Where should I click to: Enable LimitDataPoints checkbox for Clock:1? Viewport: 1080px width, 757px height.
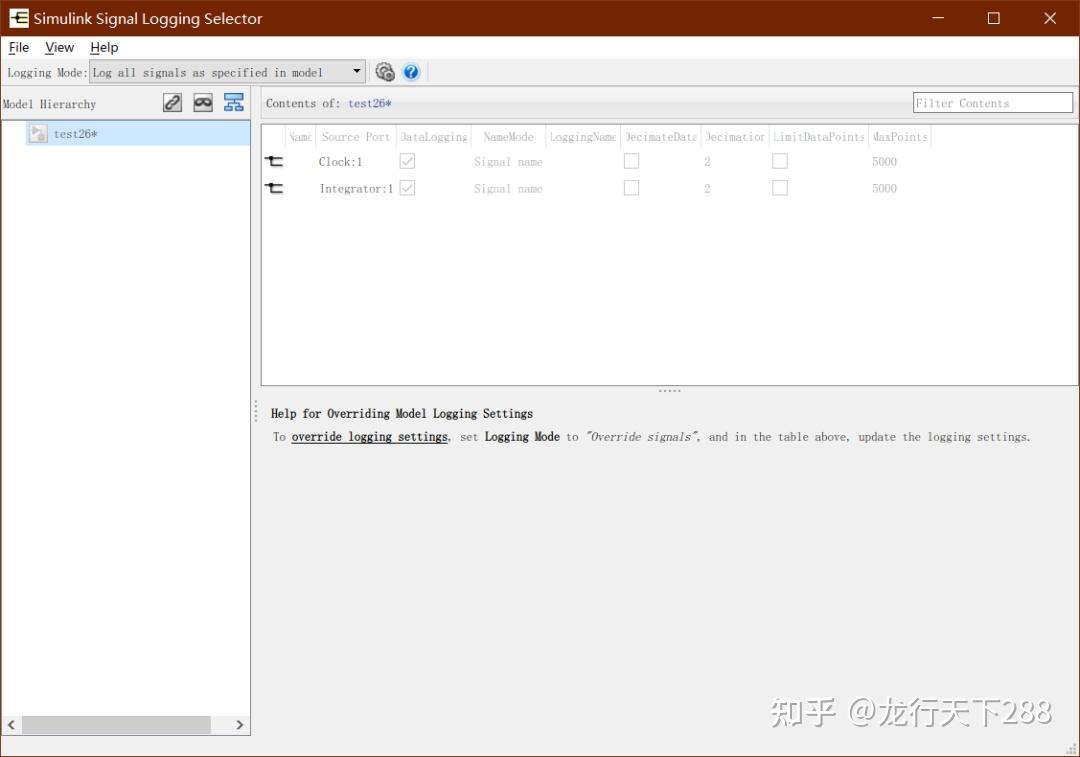tap(780, 161)
